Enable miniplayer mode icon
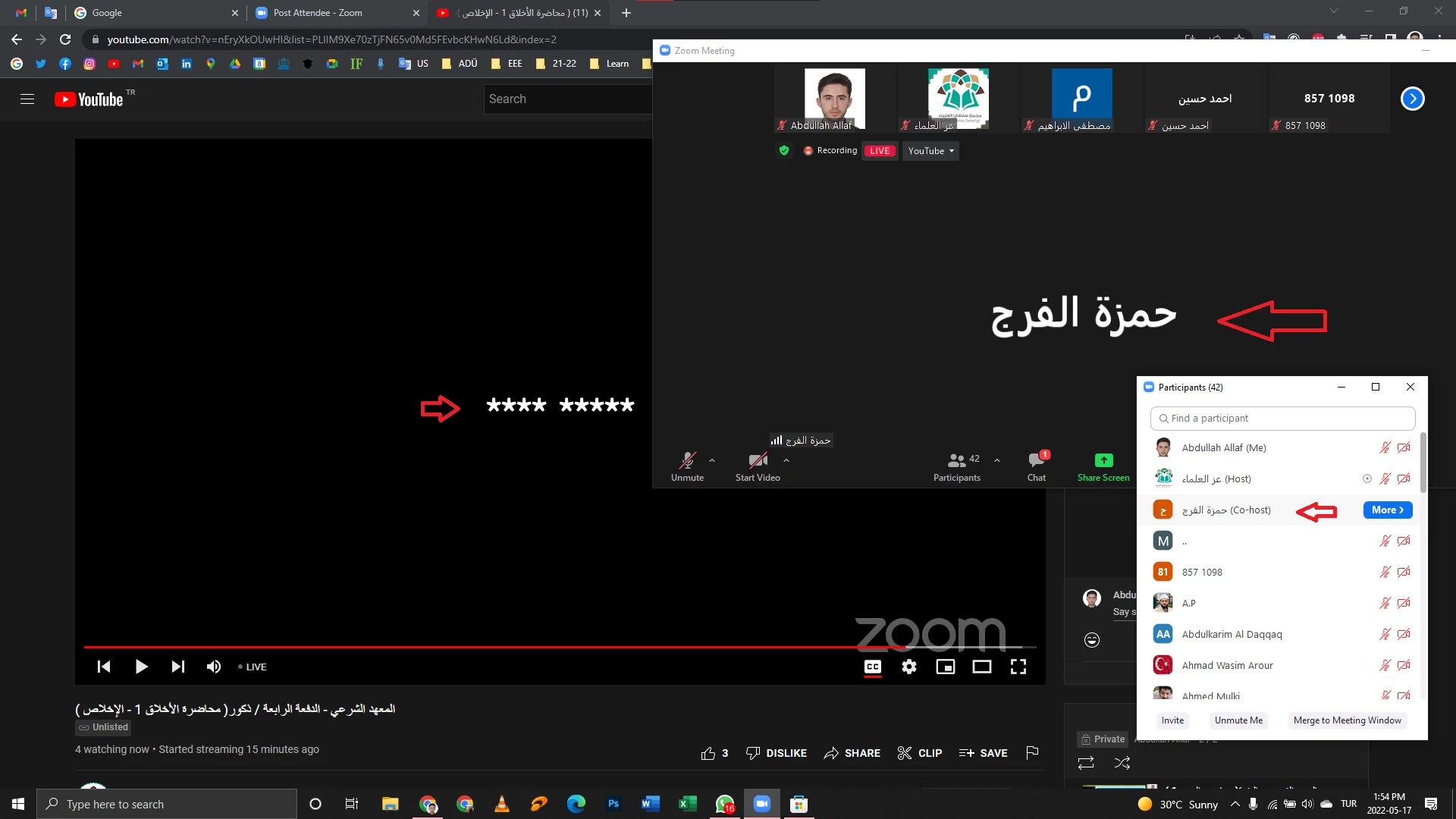 pyautogui.click(x=945, y=667)
